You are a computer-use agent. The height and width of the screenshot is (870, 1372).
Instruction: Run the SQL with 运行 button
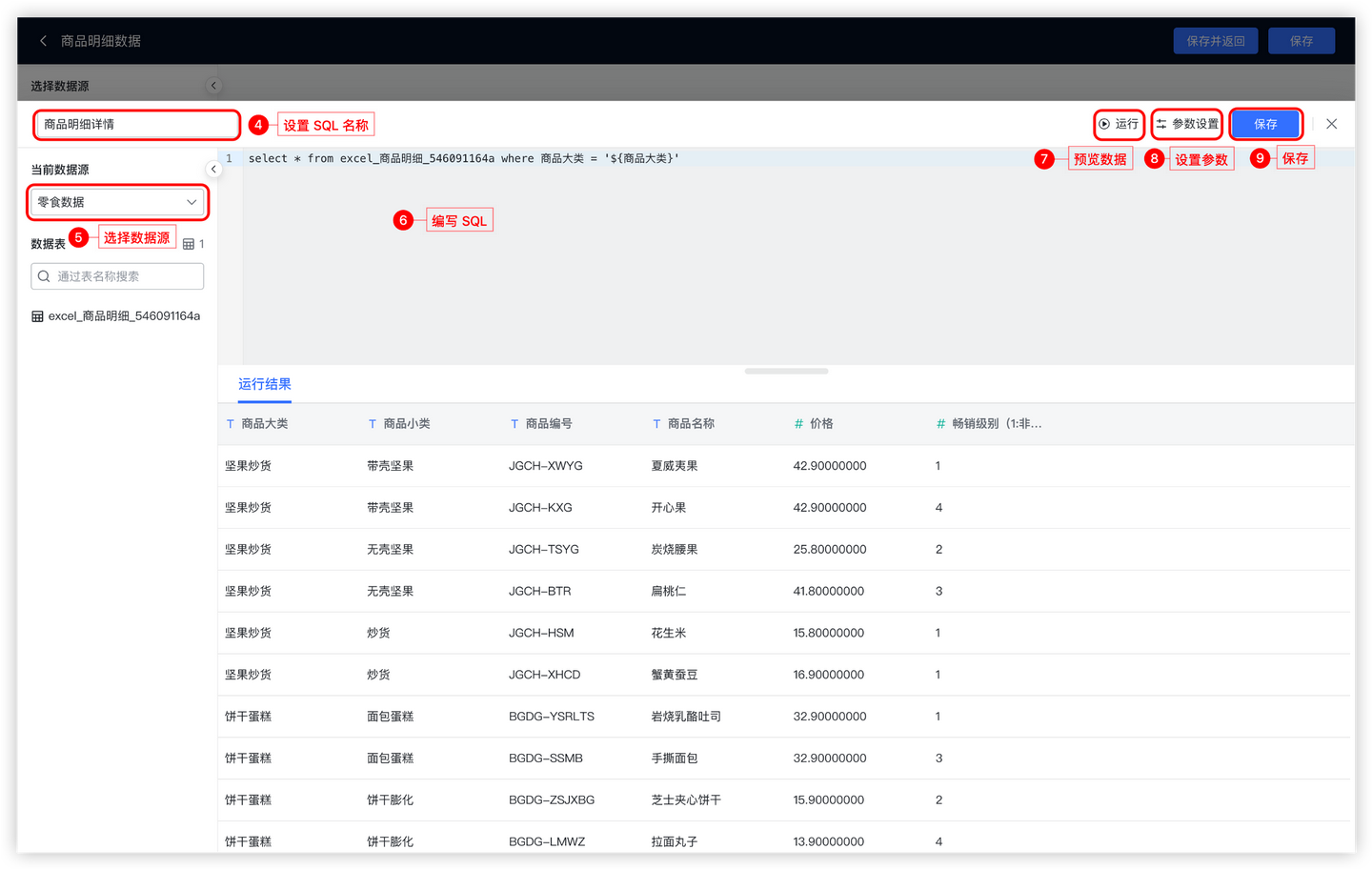pyautogui.click(x=1119, y=124)
